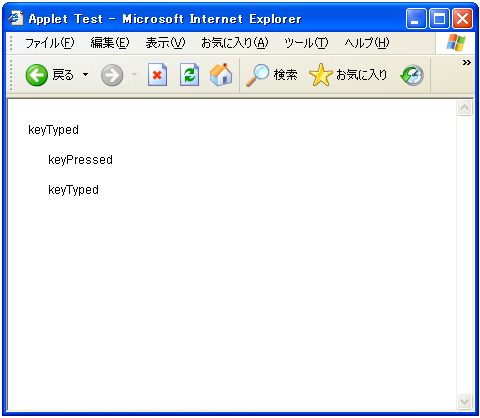Viewport: 480px width, 418px height.
Task: Click the grayed Forward arrow button
Action: (x=112, y=75)
